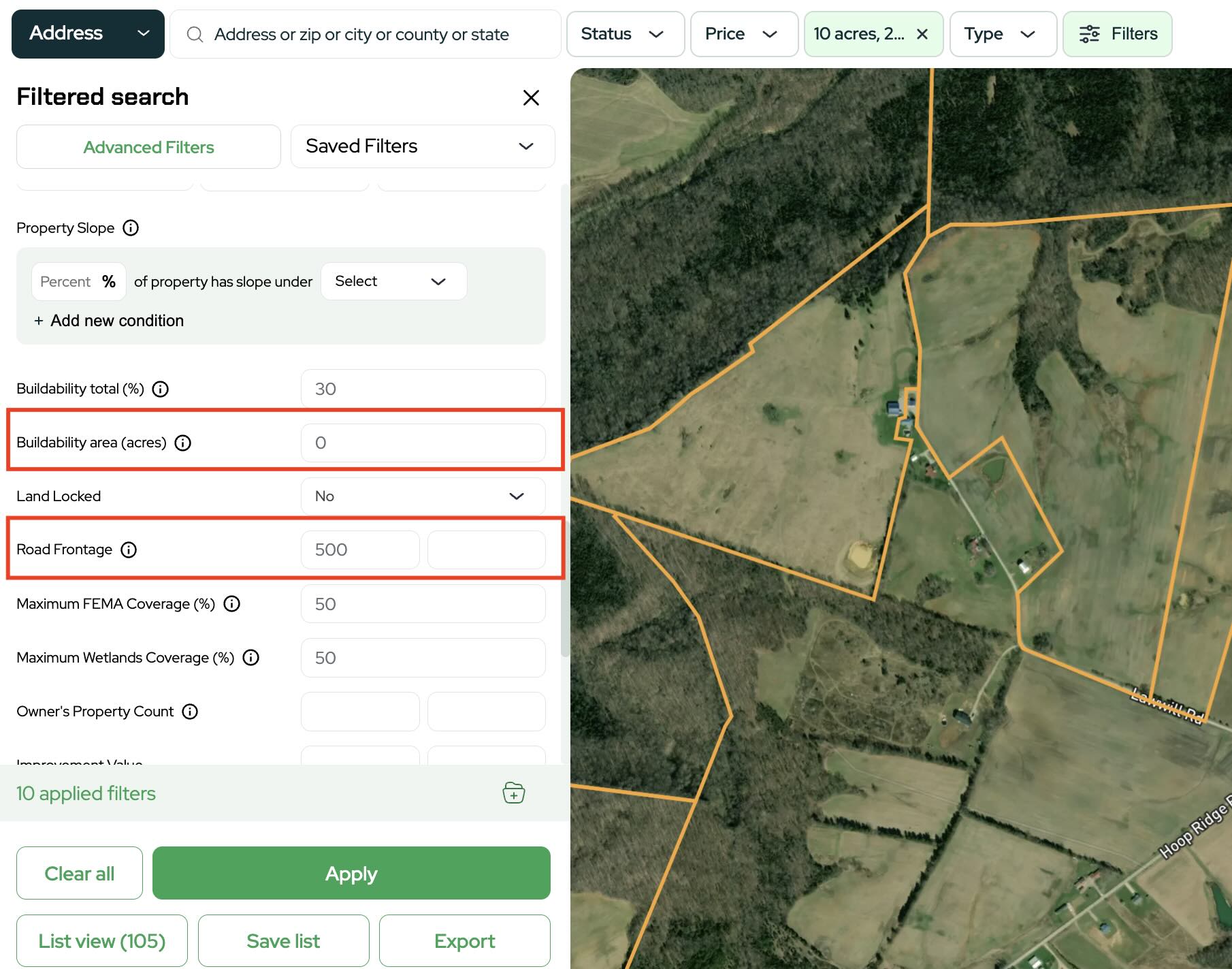Click Owner's Property Count maximum input
The height and width of the screenshot is (969, 1232).
[x=486, y=712]
